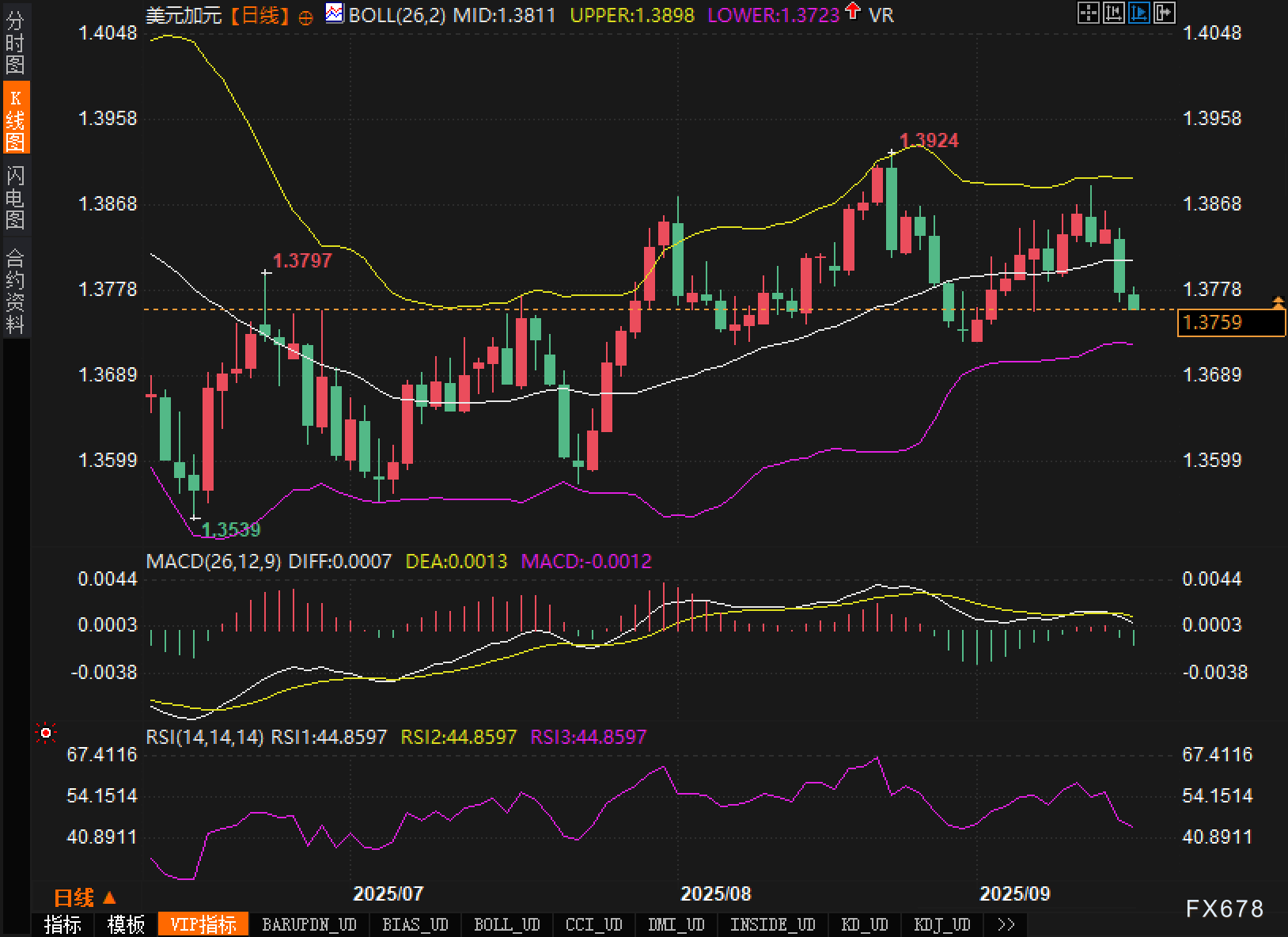Click the KDJ_UD indicator button

pos(941,924)
